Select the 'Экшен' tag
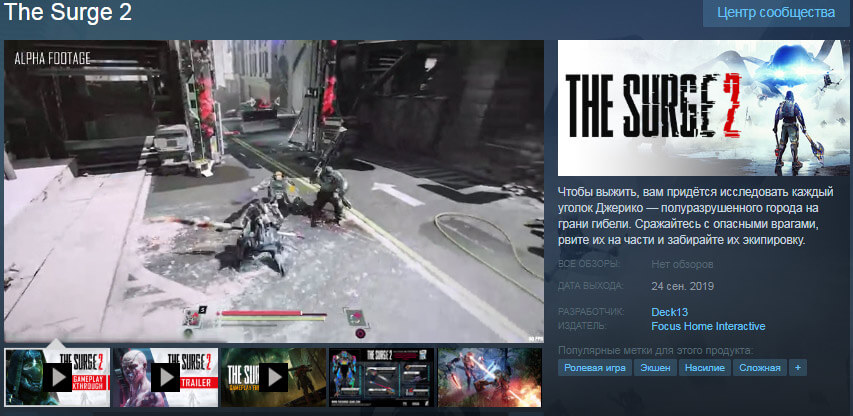Image resolution: width=853 pixels, height=416 pixels. (x=655, y=368)
